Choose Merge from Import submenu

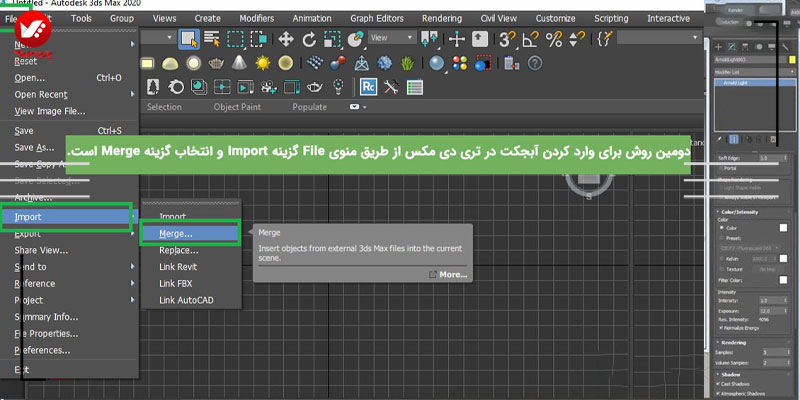point(190,234)
